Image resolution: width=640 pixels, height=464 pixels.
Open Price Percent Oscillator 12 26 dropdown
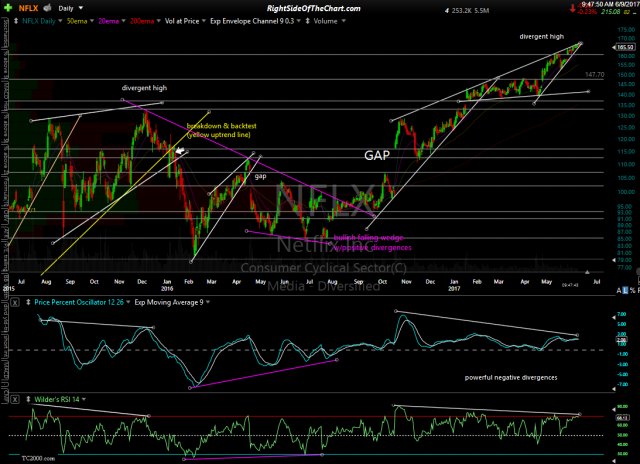point(128,302)
